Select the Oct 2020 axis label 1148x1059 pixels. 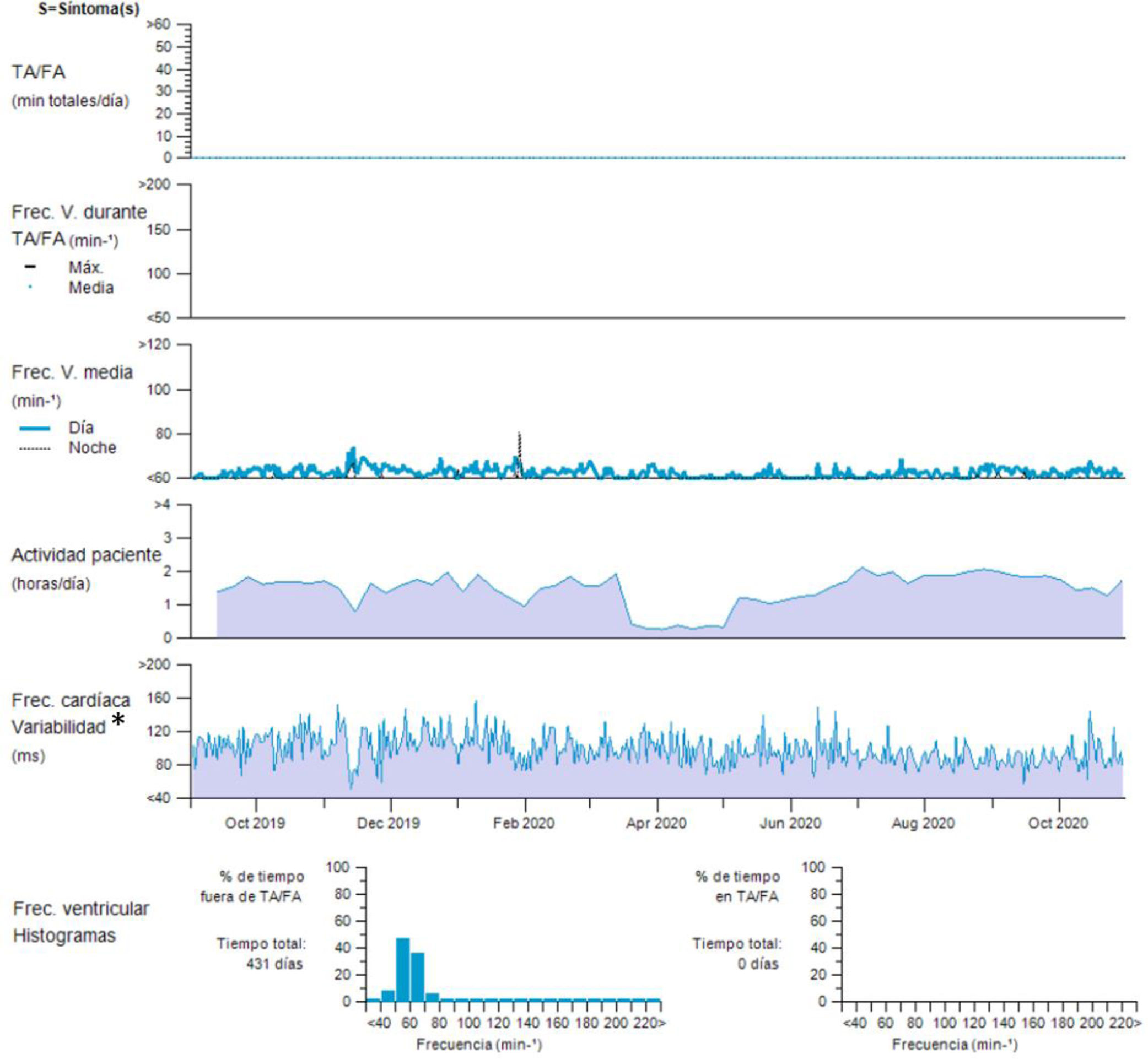[x=1058, y=823]
